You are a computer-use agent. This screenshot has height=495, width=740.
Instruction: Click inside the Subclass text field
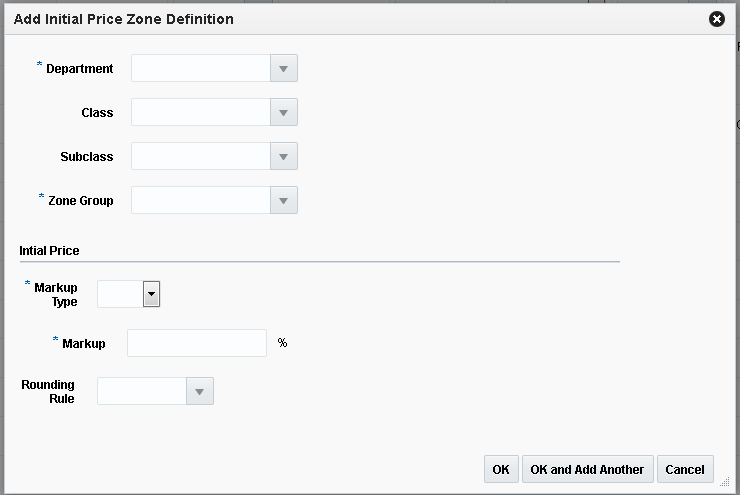tap(200, 156)
